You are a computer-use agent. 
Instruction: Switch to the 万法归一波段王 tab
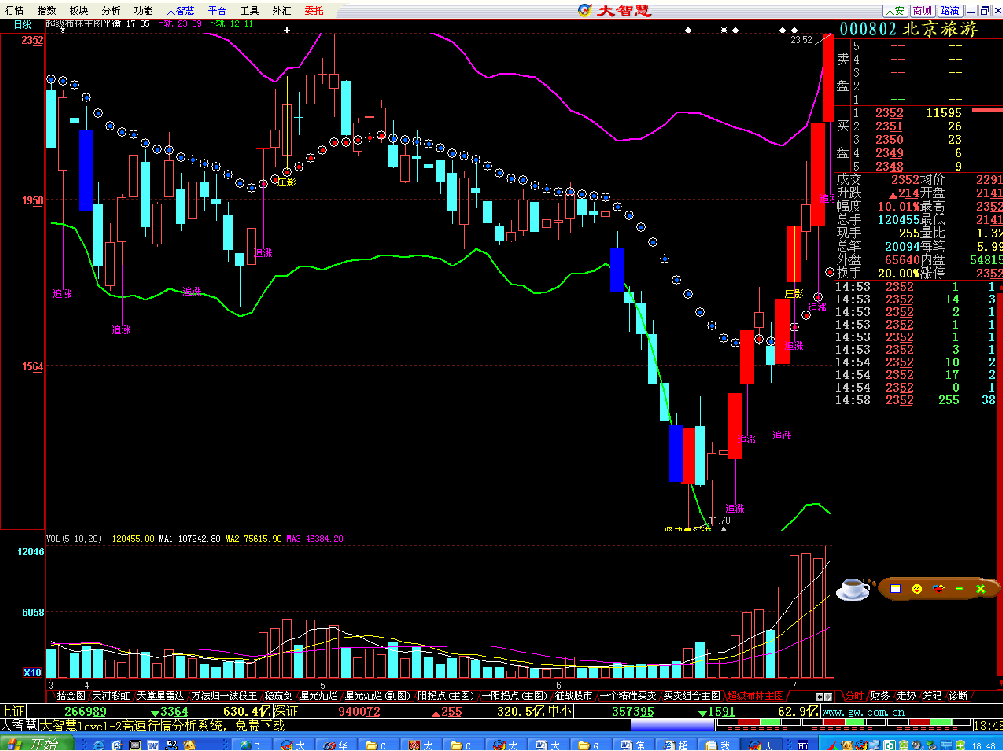click(224, 695)
